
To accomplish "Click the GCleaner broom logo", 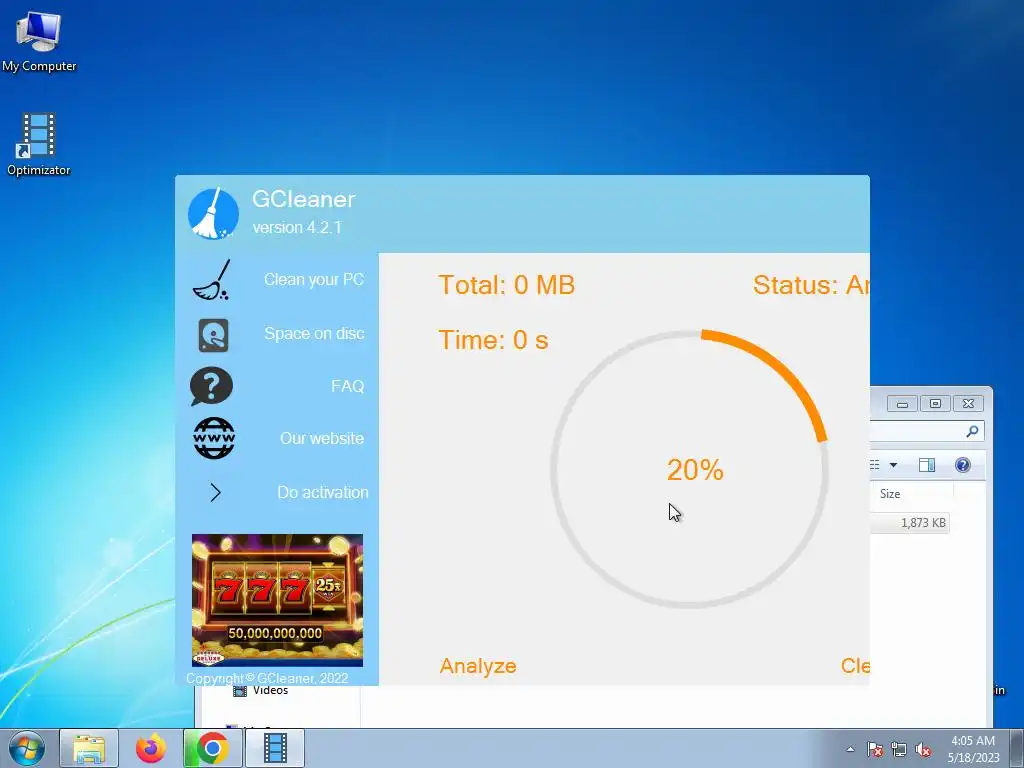I will [x=213, y=214].
